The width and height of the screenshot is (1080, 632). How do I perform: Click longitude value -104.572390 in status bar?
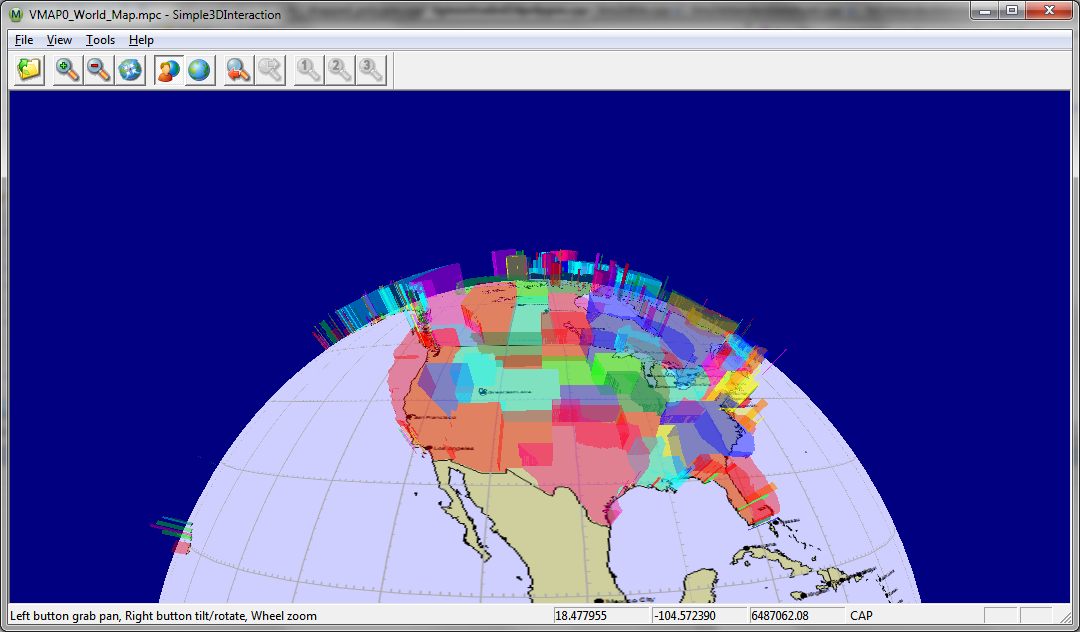pos(684,615)
